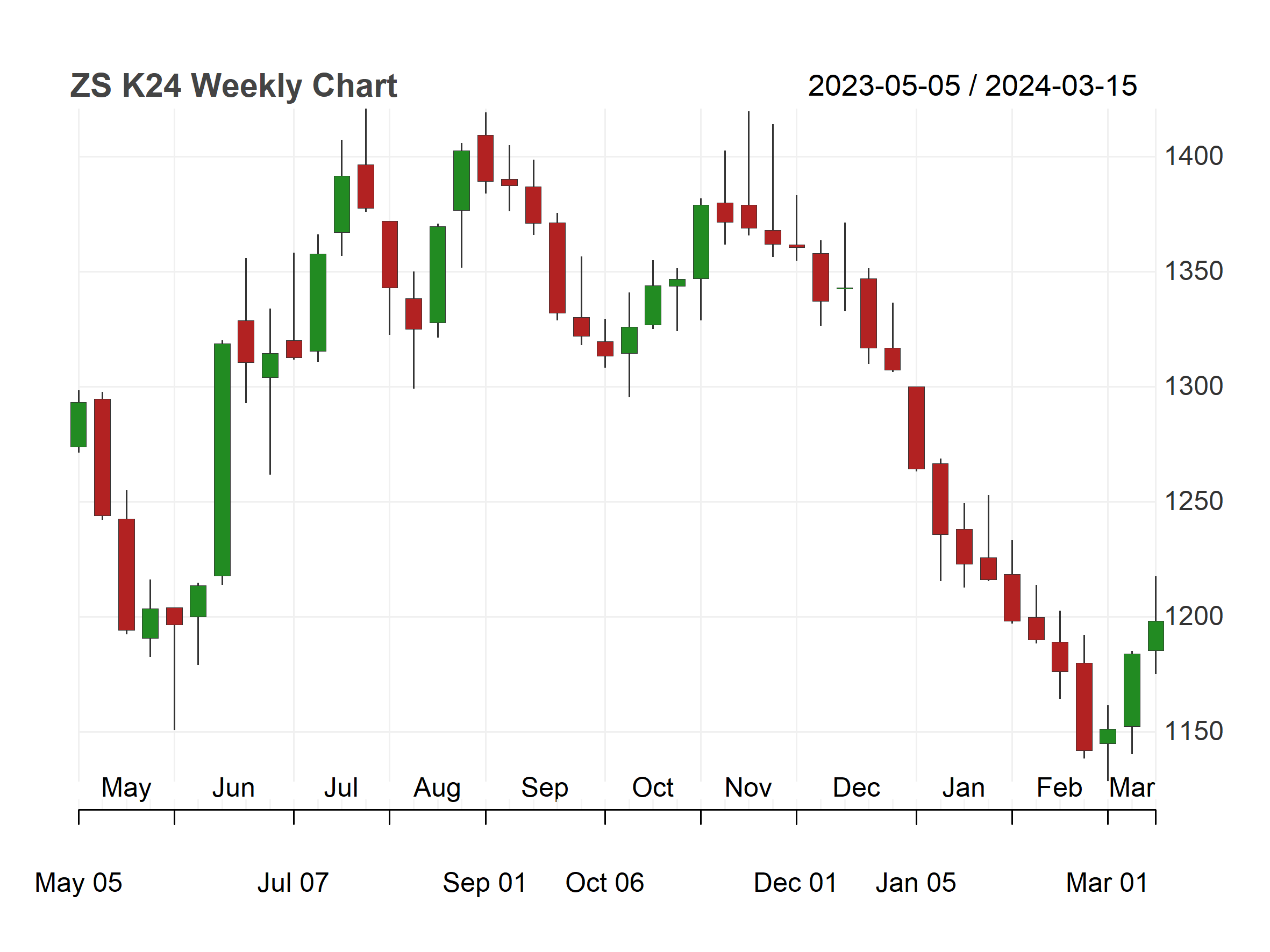The height and width of the screenshot is (952, 1270).
Task: Click the 1300 price axis label
Action: click(x=1193, y=386)
